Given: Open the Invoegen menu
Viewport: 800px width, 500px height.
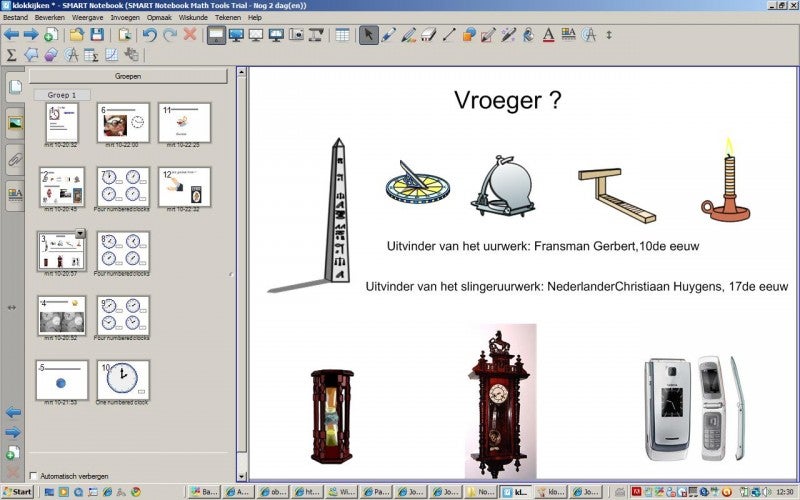Looking at the screenshot, I should [125, 17].
